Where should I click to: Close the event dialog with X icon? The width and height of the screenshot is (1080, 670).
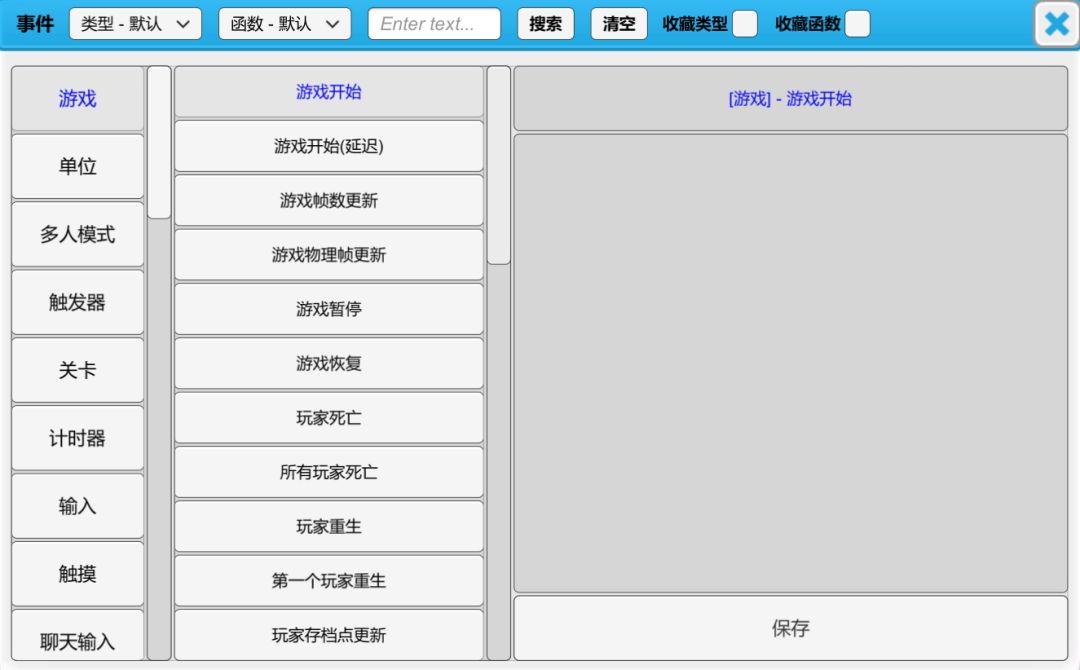[1056, 24]
